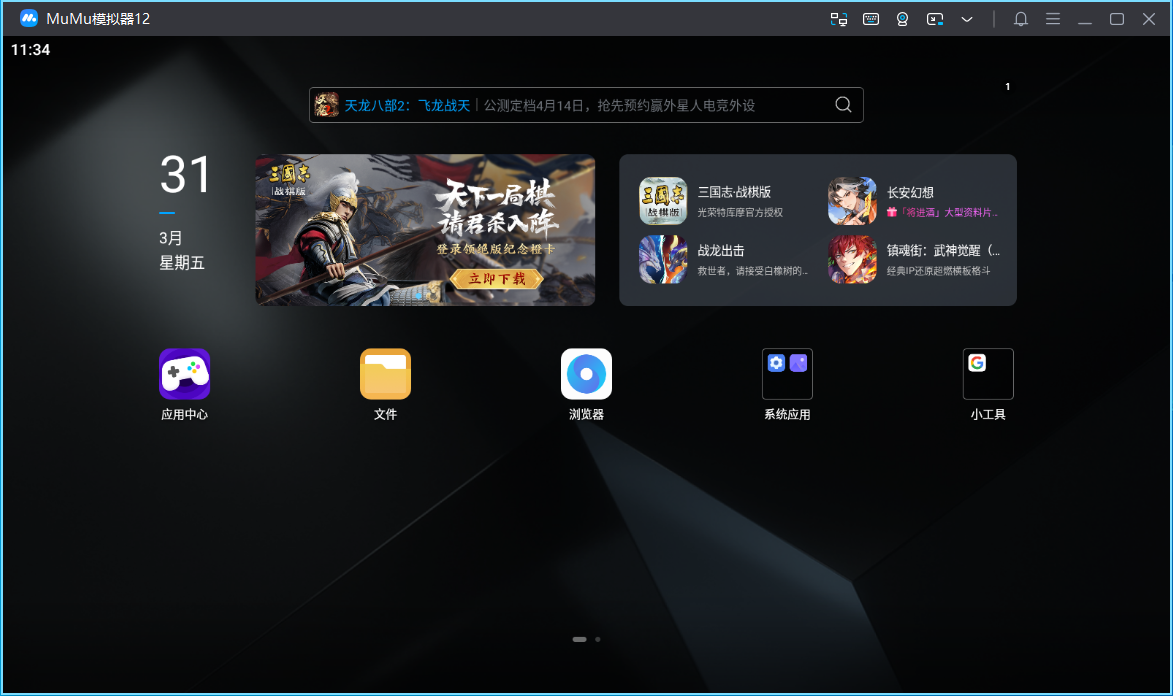
Task: Click the 天龙八部2 game icon in search bar
Action: coord(326,105)
